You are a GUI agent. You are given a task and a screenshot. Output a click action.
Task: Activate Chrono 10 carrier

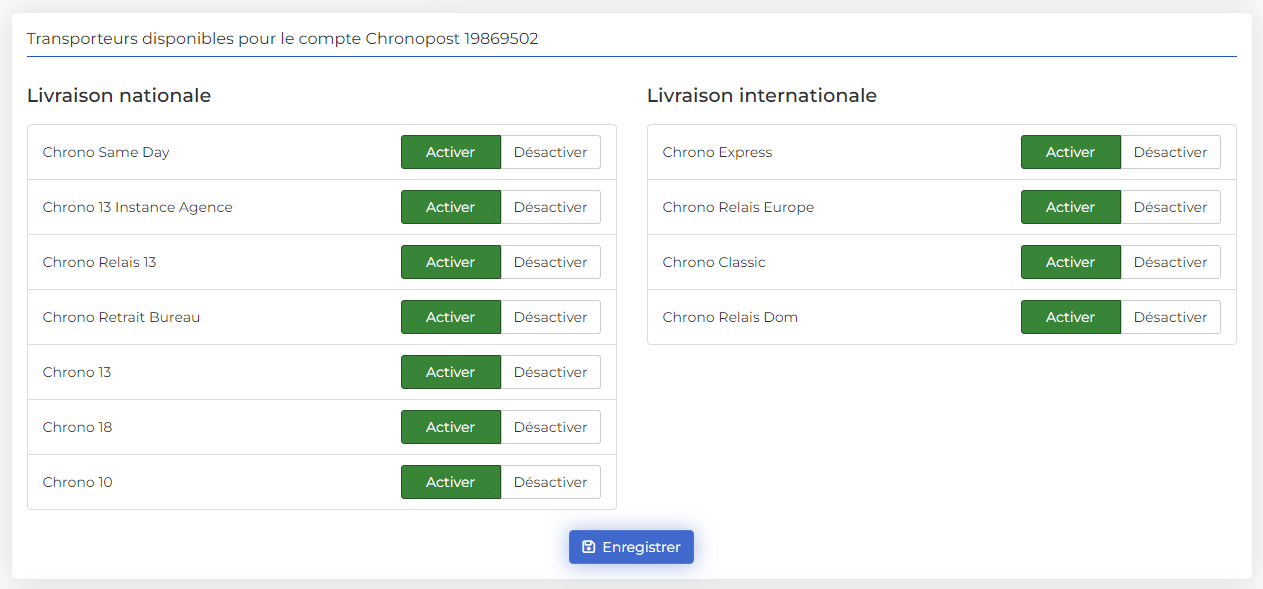click(x=451, y=482)
